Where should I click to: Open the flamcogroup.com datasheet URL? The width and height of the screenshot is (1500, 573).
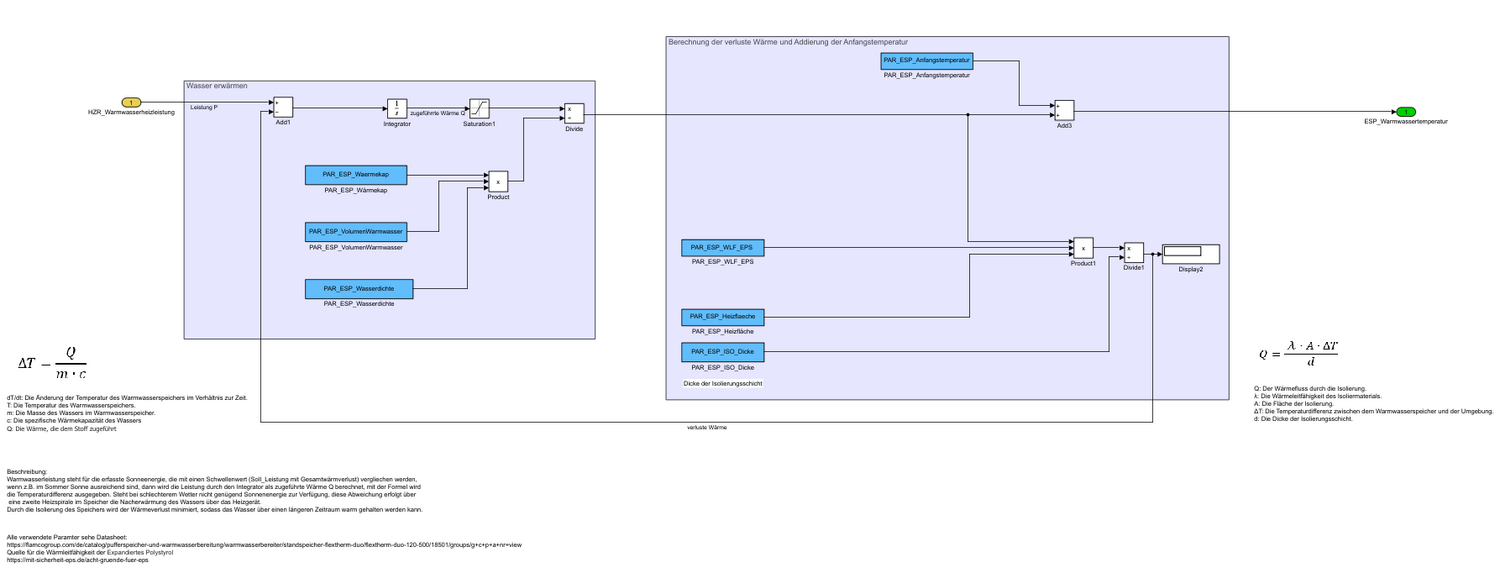(264, 545)
